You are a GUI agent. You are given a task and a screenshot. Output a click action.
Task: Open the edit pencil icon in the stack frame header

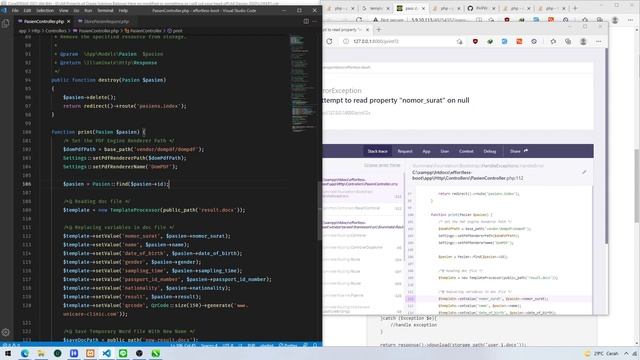[x=584, y=172]
